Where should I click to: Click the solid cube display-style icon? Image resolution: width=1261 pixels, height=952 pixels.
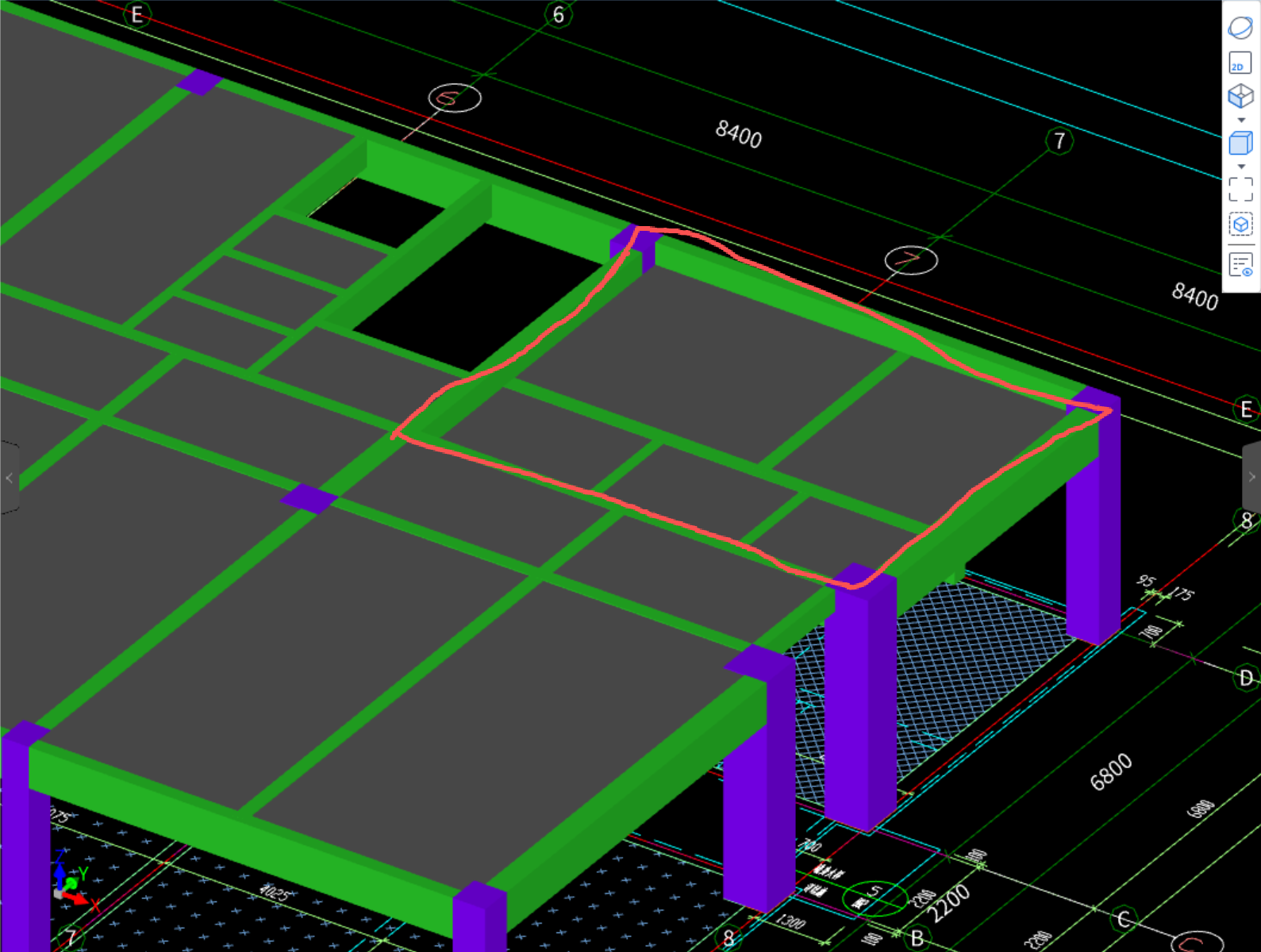click(x=1240, y=144)
